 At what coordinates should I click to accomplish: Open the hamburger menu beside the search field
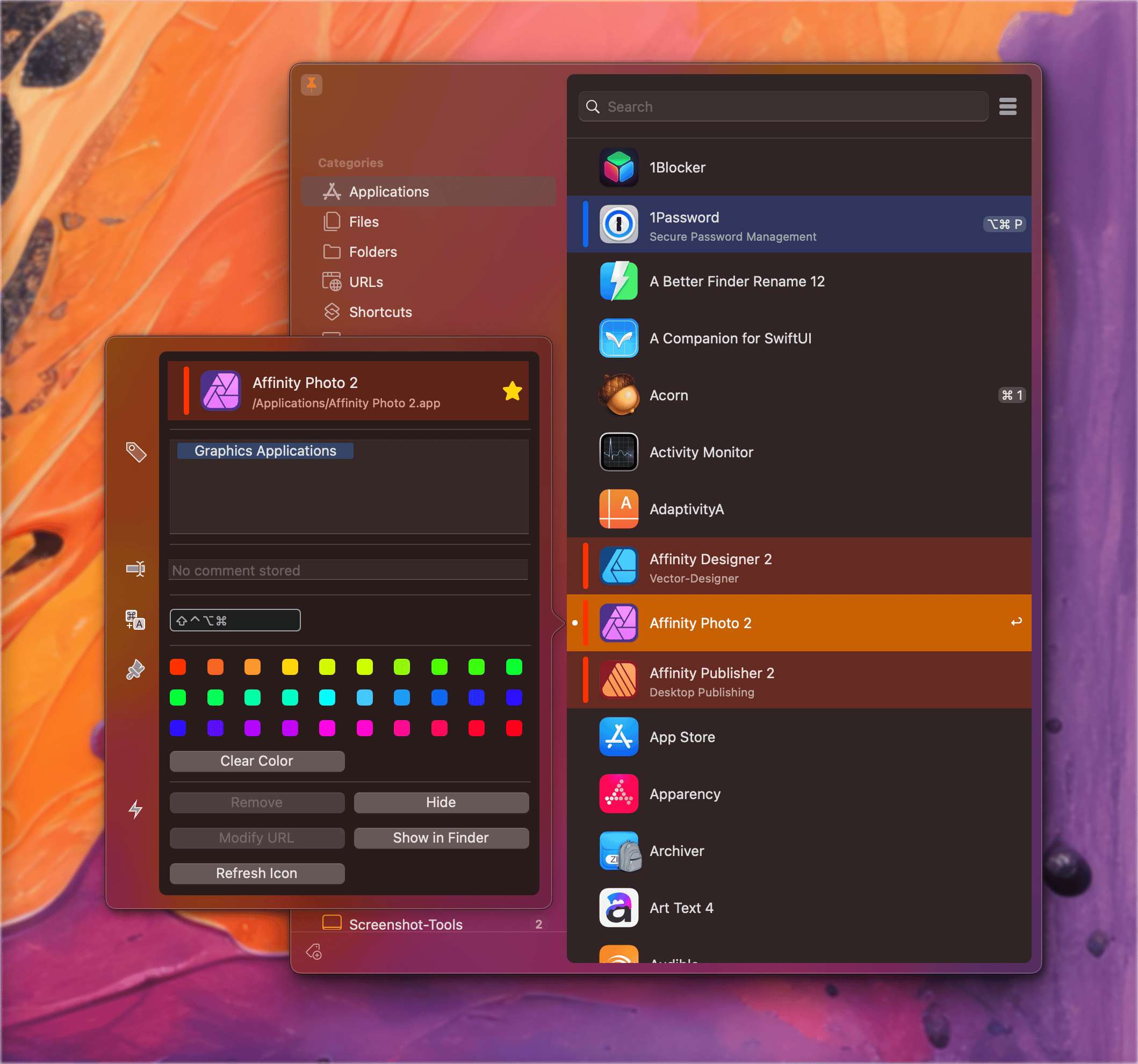tap(1007, 106)
